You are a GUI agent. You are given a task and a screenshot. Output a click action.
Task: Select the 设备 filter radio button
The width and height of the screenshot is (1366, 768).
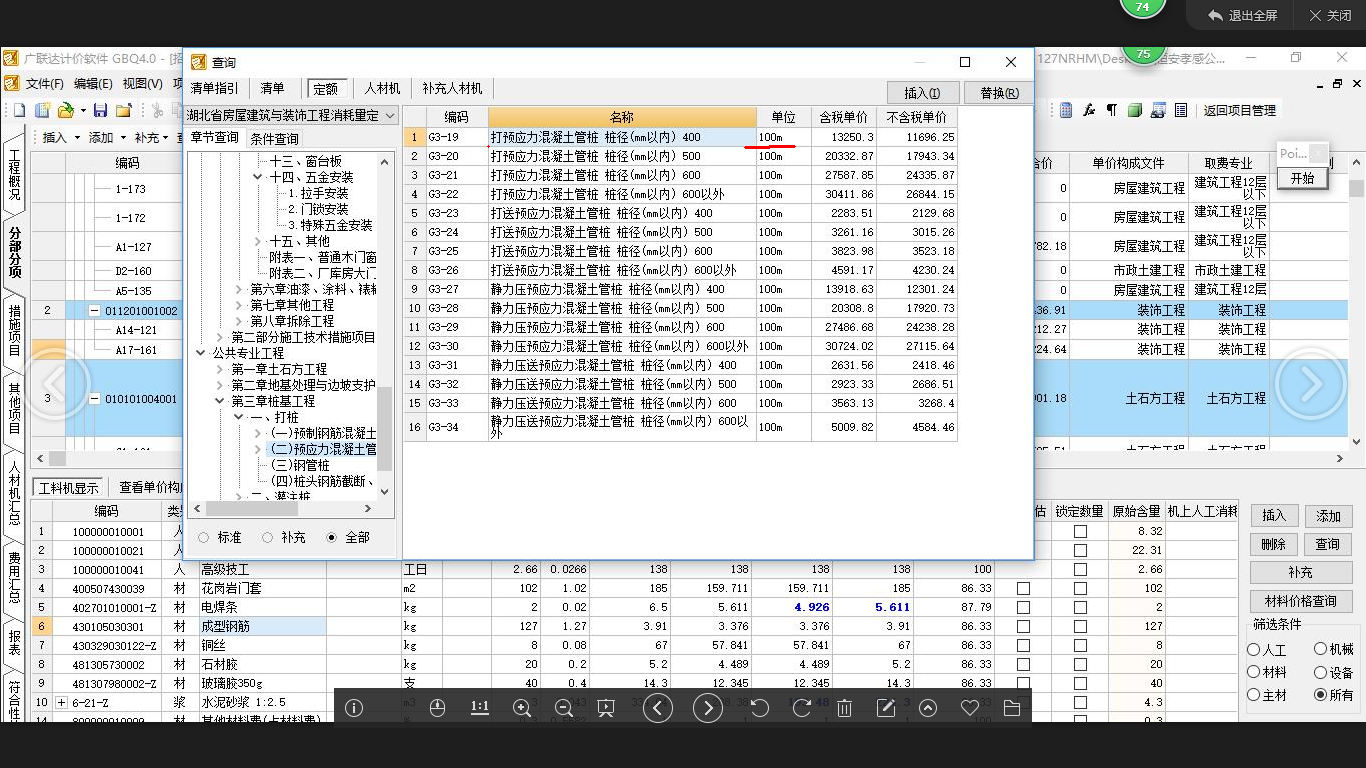click(x=1320, y=673)
